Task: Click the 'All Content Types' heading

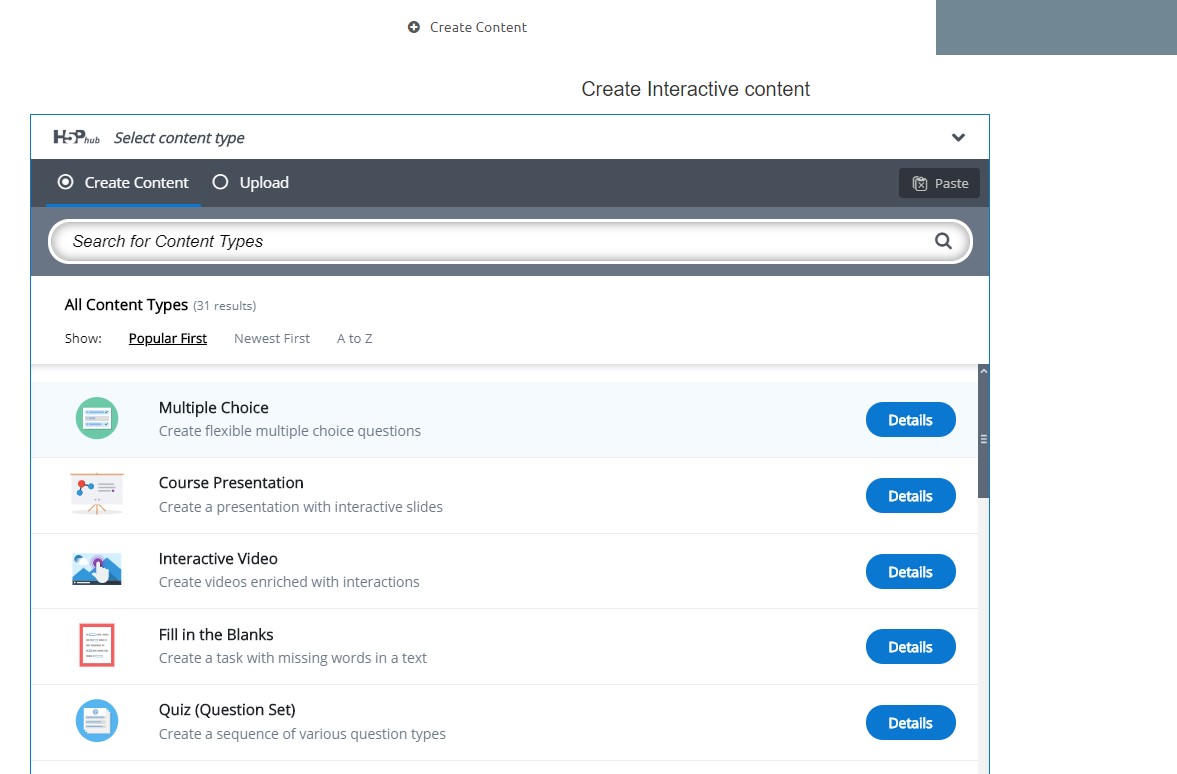Action: [126, 305]
